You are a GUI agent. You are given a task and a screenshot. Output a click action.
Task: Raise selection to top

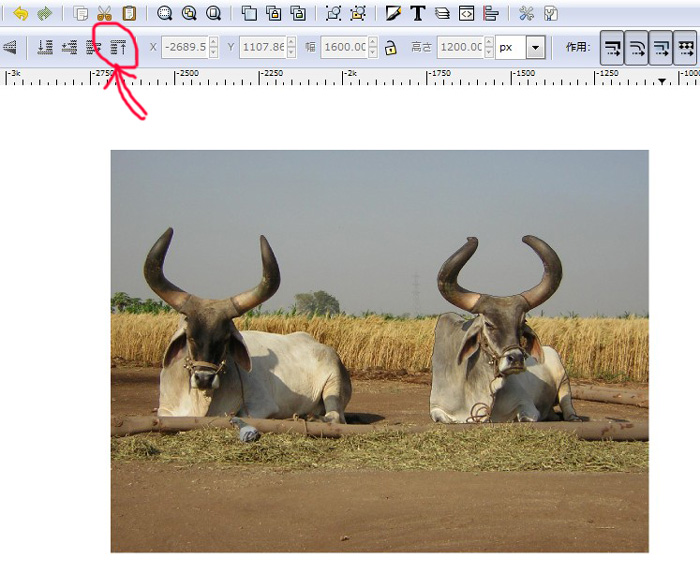(x=119, y=47)
